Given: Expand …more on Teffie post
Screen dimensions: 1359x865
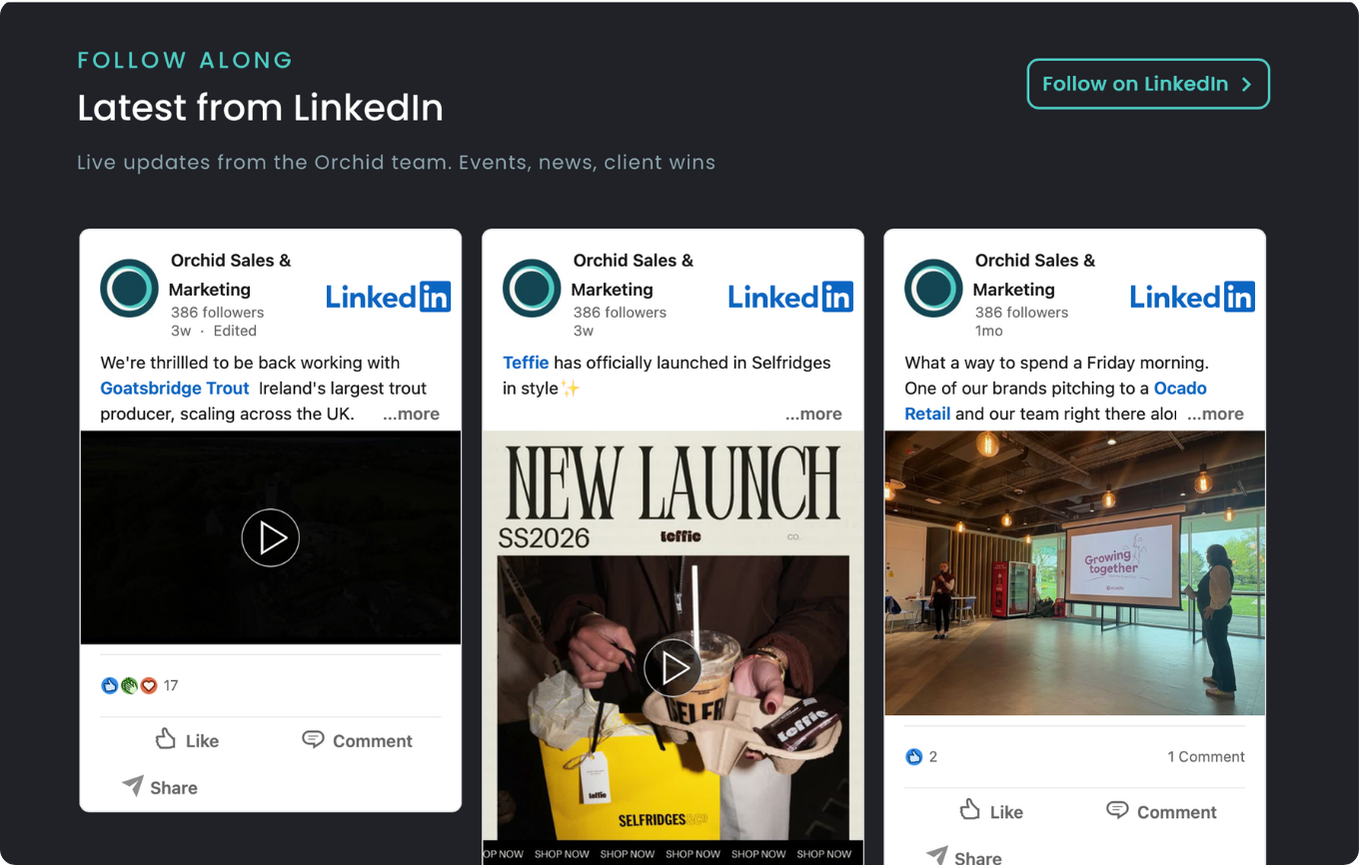Looking at the screenshot, I should [x=813, y=414].
